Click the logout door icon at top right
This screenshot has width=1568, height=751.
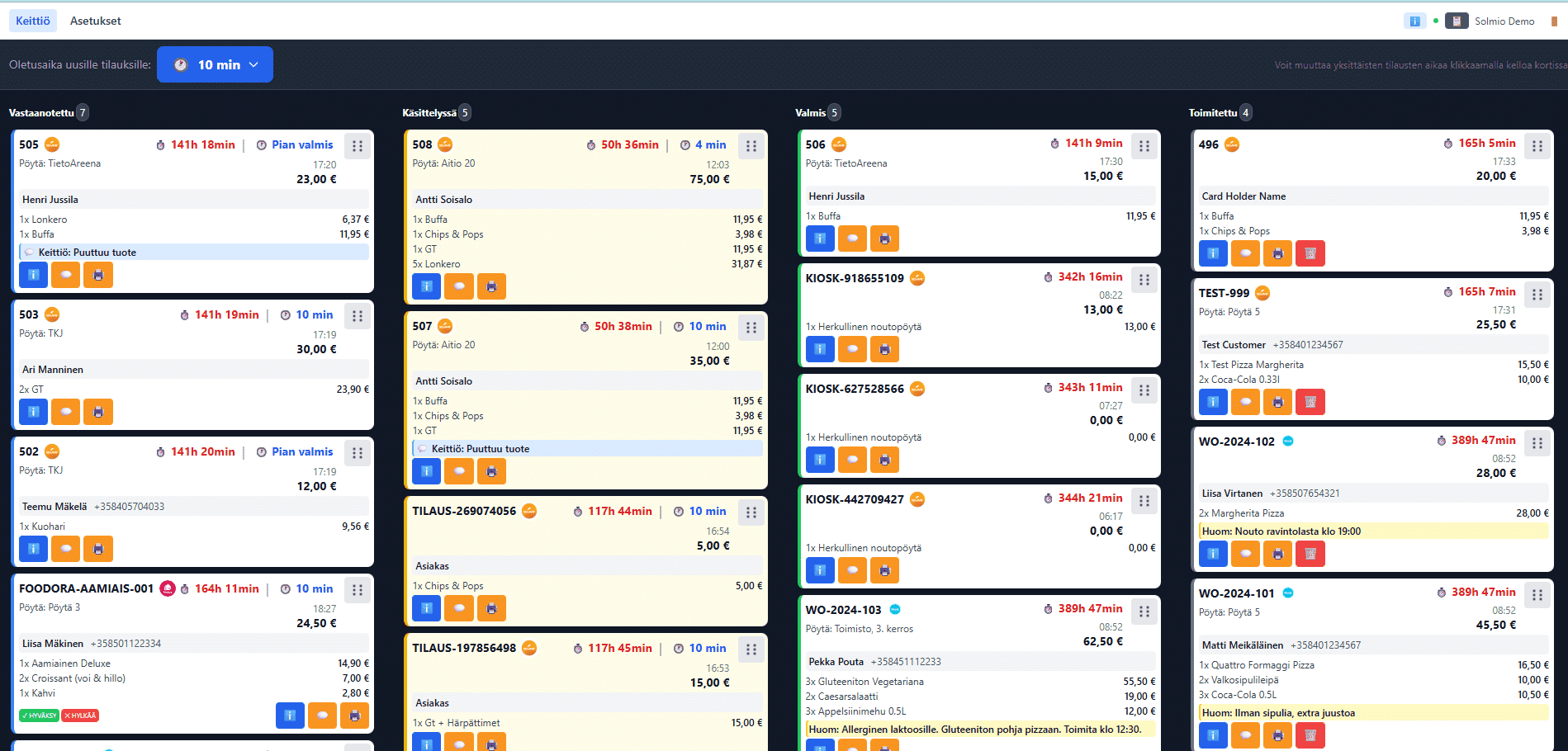pyautogui.click(x=1554, y=21)
